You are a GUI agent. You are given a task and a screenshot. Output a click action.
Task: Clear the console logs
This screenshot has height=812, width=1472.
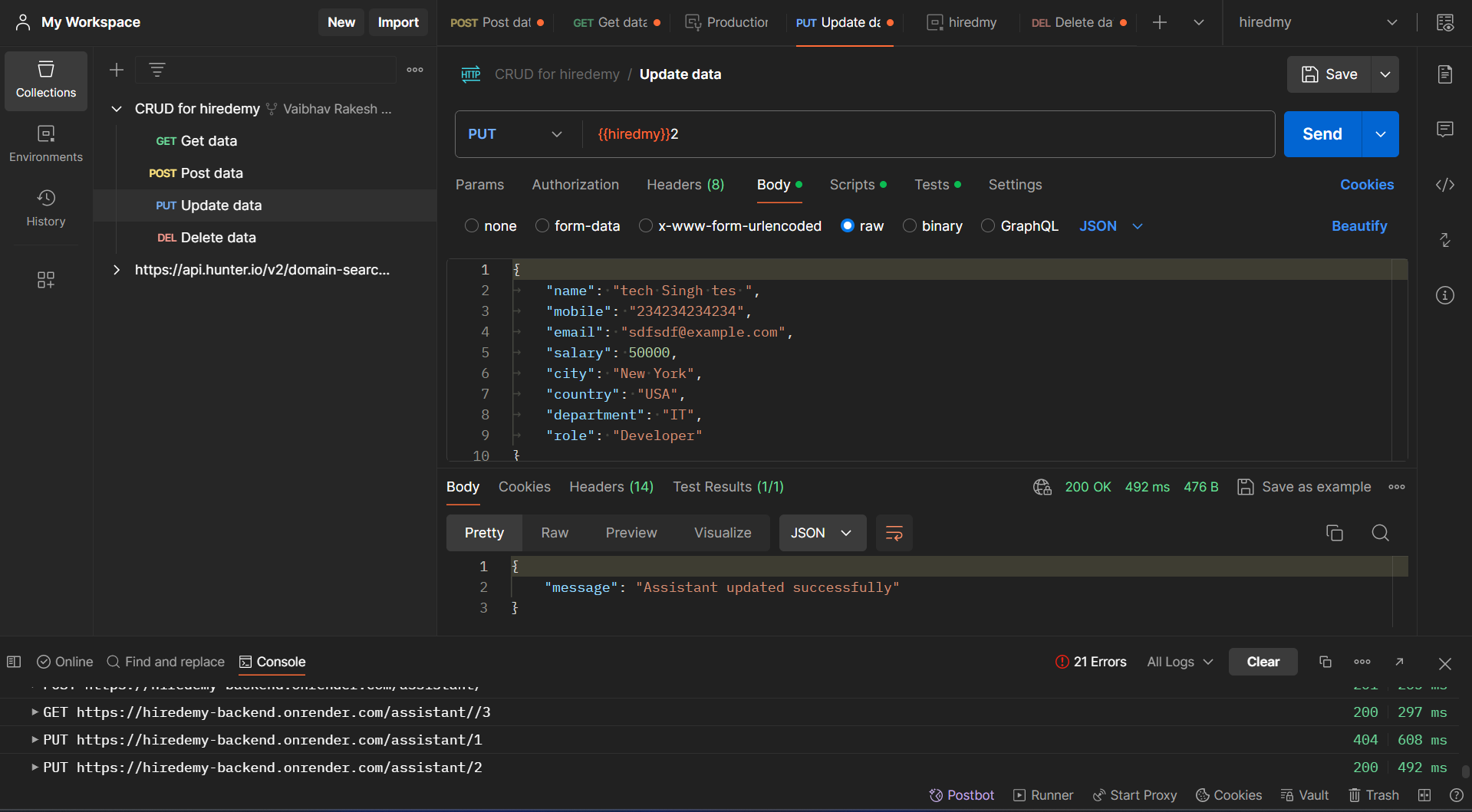tap(1263, 662)
